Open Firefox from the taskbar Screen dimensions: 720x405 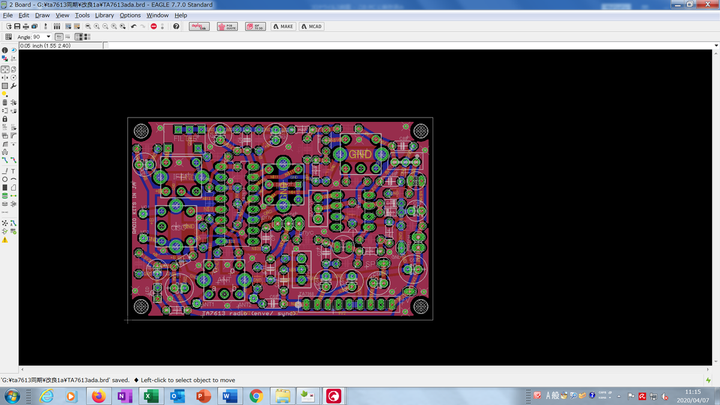coord(98,397)
